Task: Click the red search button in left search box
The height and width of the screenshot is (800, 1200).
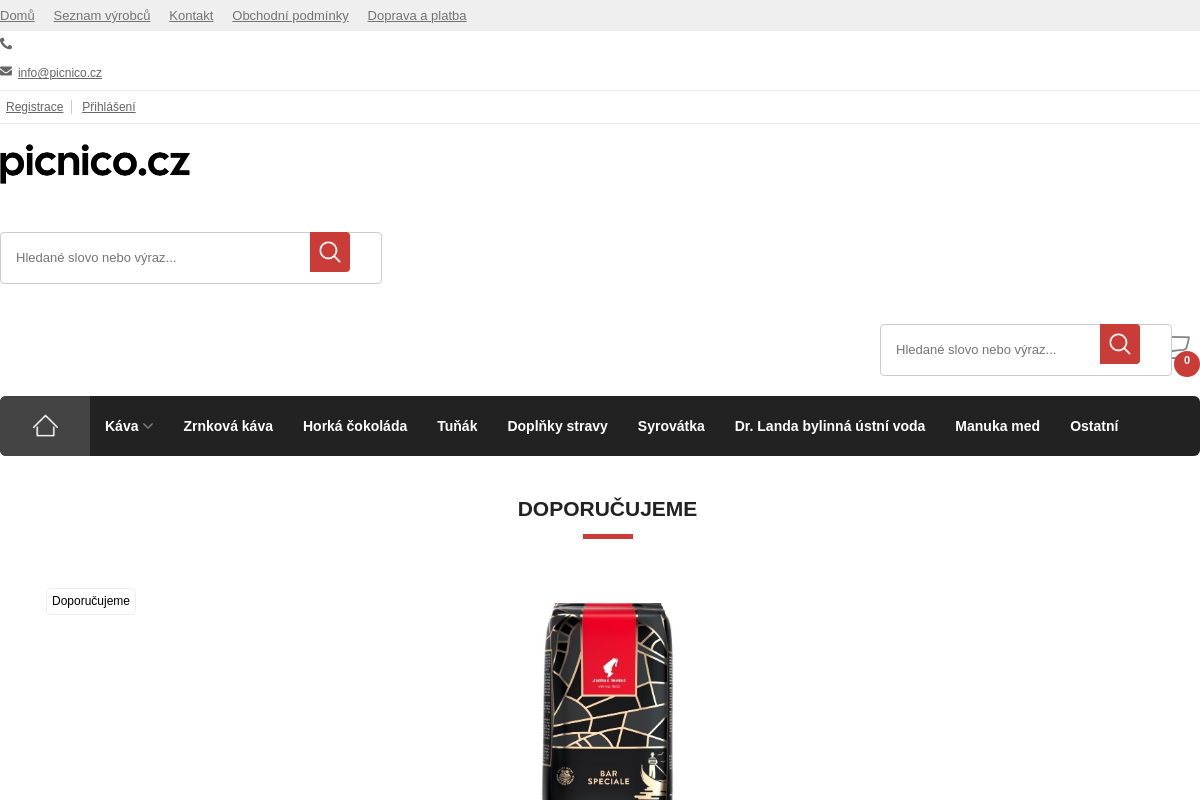Action: tap(330, 252)
